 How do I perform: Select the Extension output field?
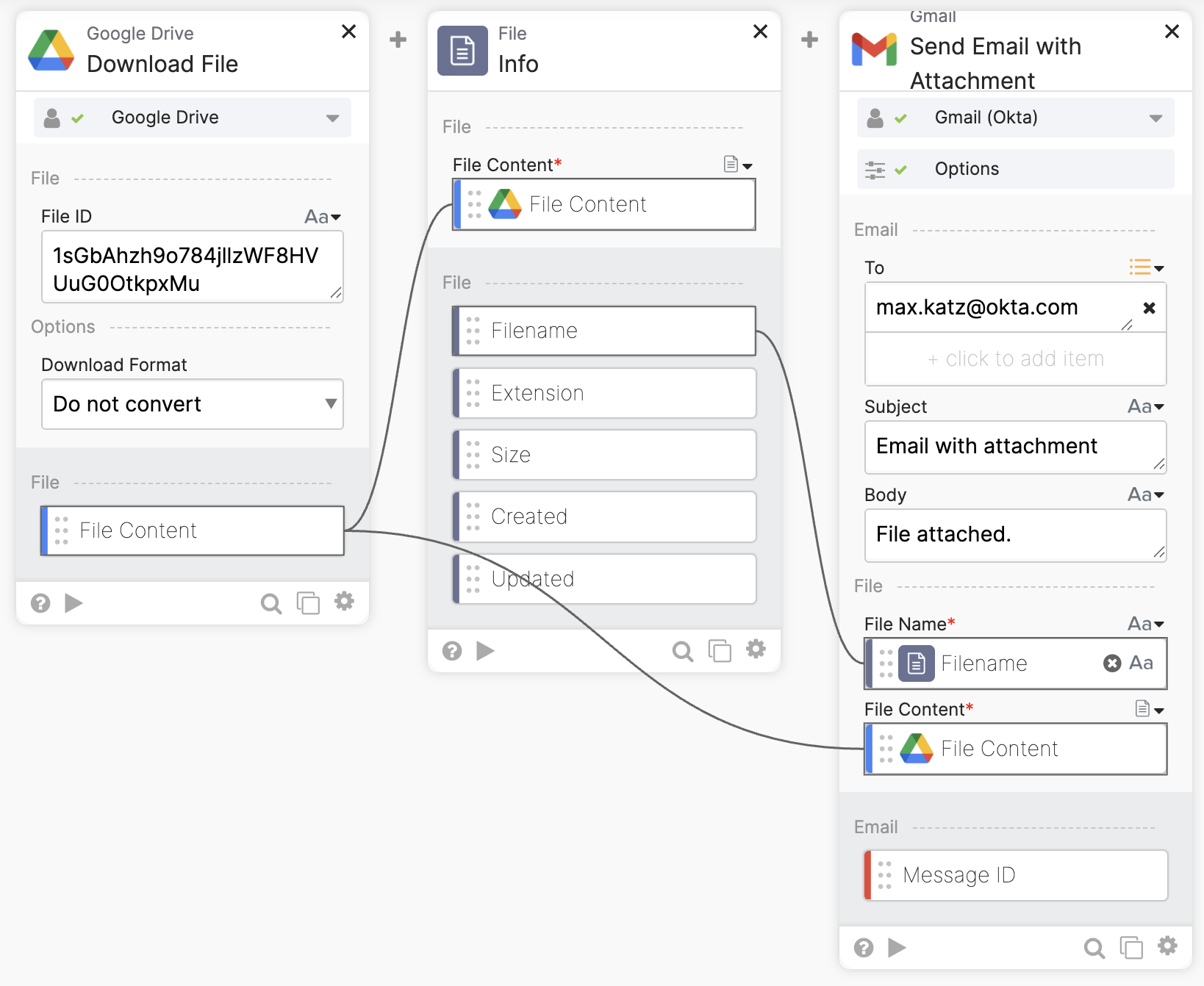(604, 393)
